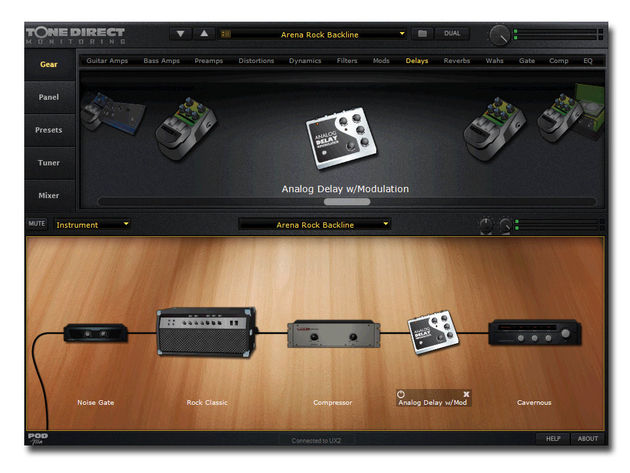Switch to Gate category
The image size is (630, 473).
point(527,61)
